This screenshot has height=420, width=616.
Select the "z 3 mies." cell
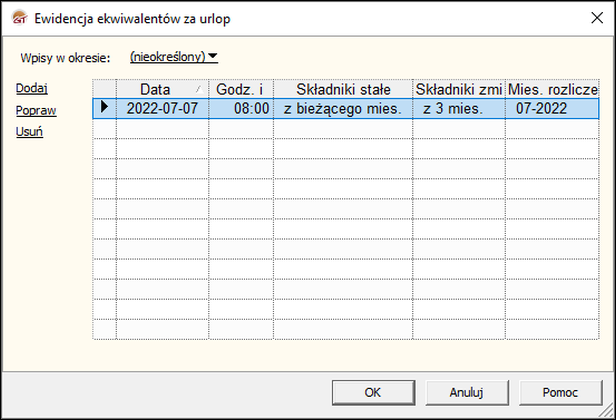[x=453, y=108]
